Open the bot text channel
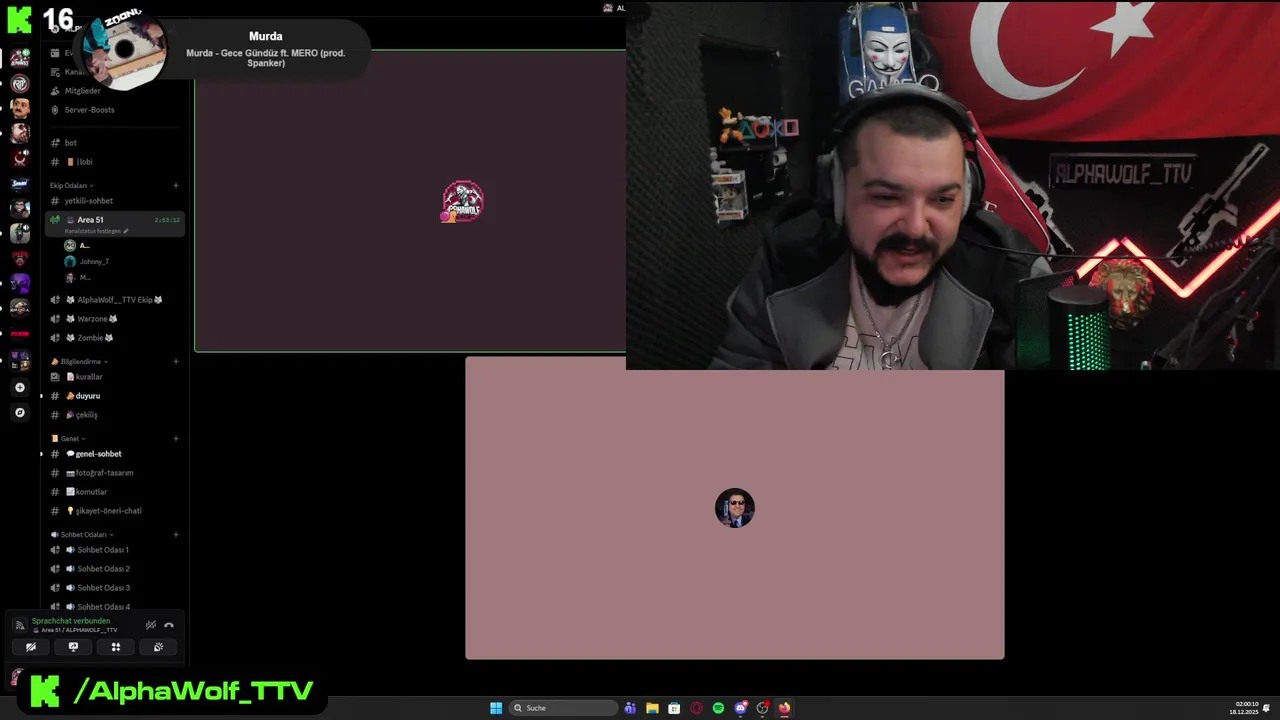The height and width of the screenshot is (720, 1280). click(70, 143)
